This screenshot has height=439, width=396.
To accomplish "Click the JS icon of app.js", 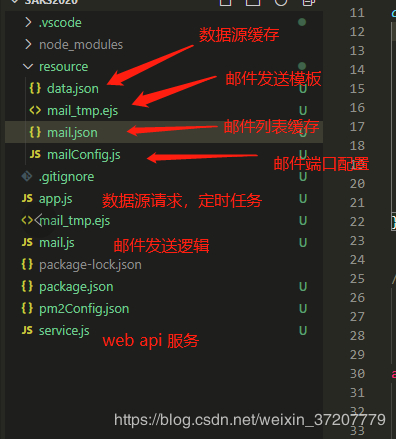I will [x=27, y=198].
